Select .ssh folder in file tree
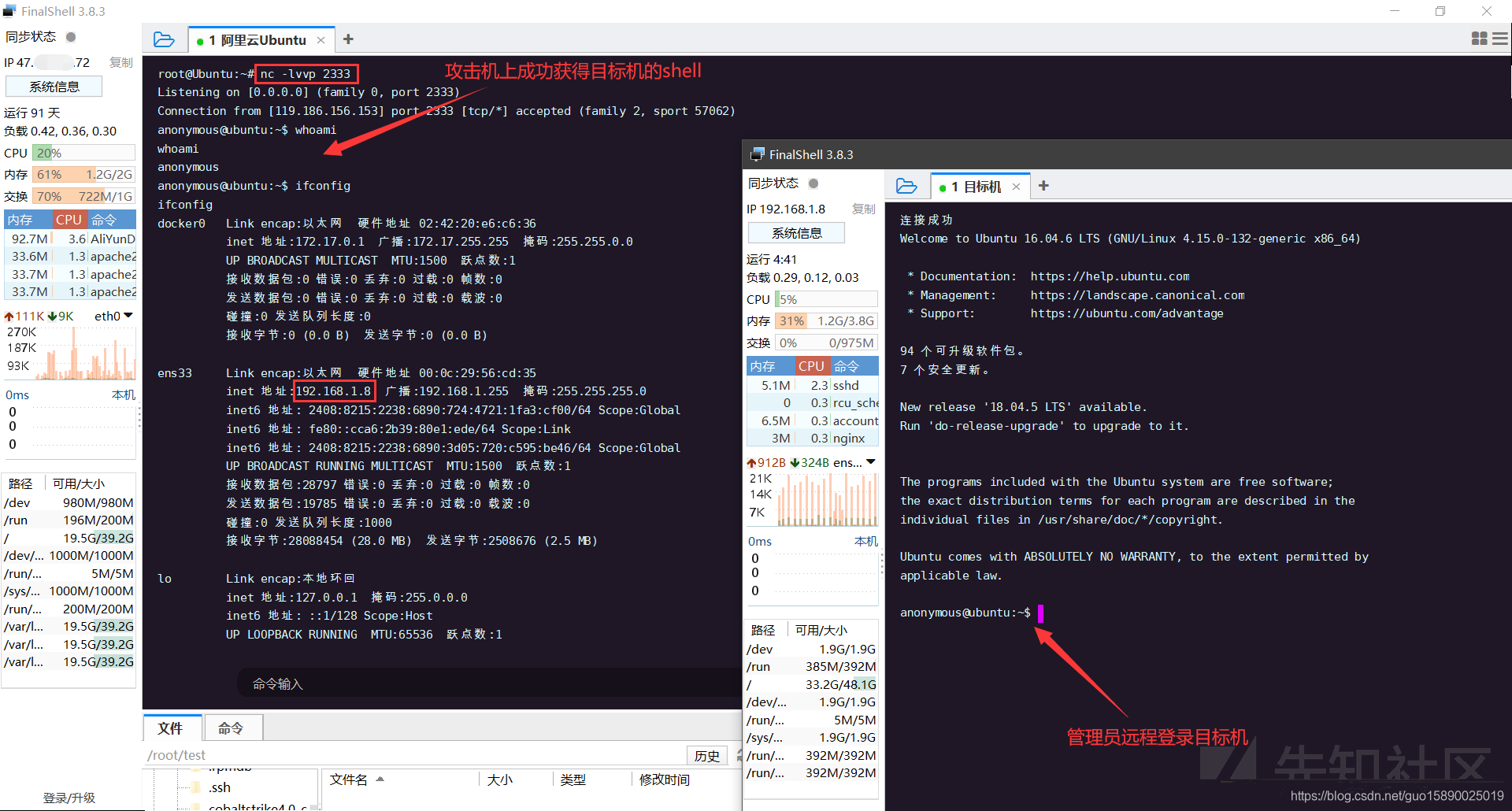1512x811 pixels. (220, 787)
